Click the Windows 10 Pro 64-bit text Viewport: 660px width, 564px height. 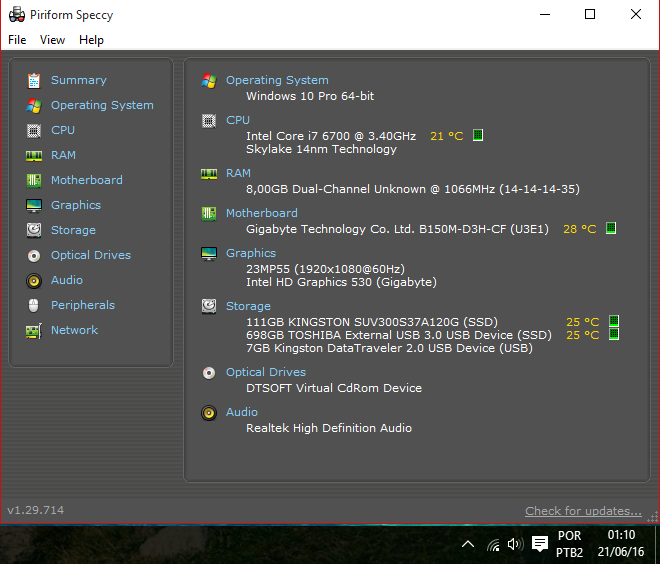[310, 96]
